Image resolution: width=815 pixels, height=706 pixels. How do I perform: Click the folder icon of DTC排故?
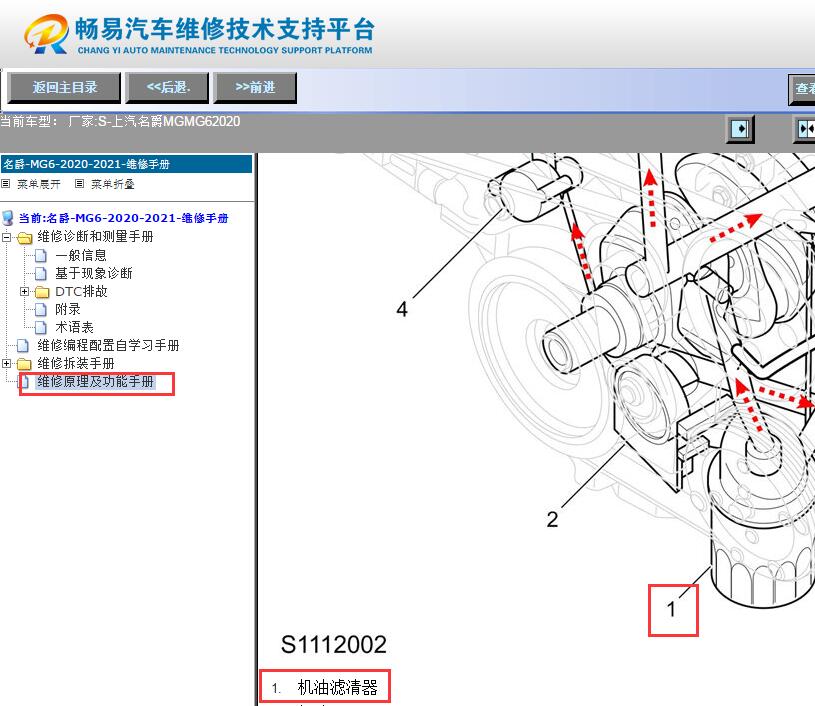point(42,292)
